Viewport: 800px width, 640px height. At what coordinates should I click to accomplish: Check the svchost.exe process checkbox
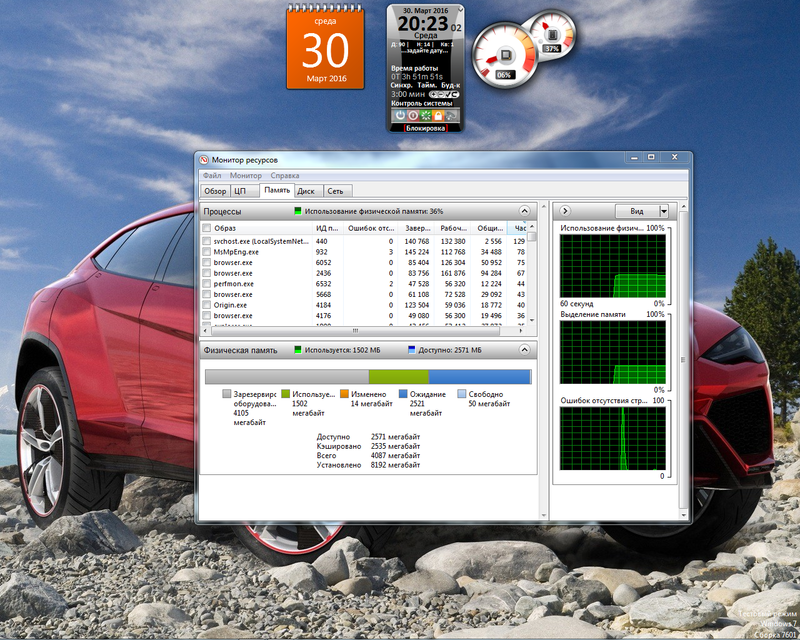click(x=206, y=241)
